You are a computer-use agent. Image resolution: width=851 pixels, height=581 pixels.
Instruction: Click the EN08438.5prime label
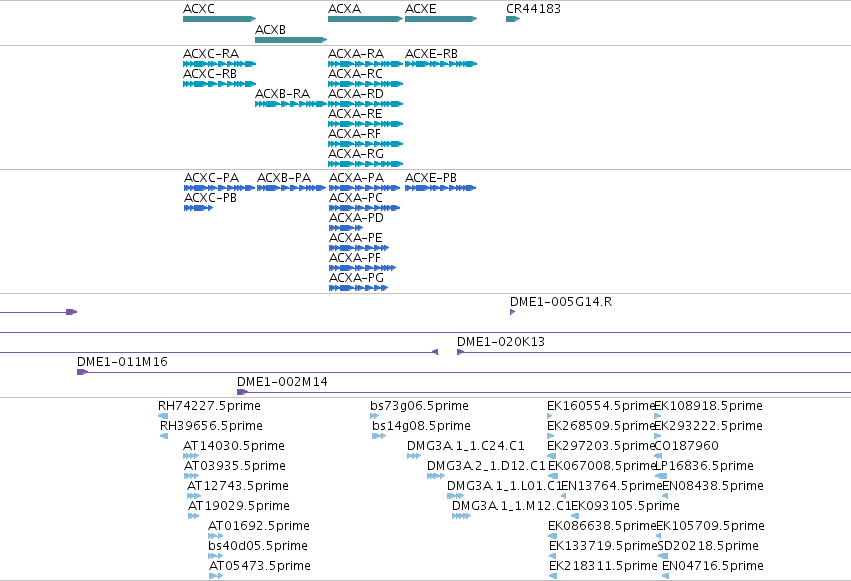click(x=713, y=486)
